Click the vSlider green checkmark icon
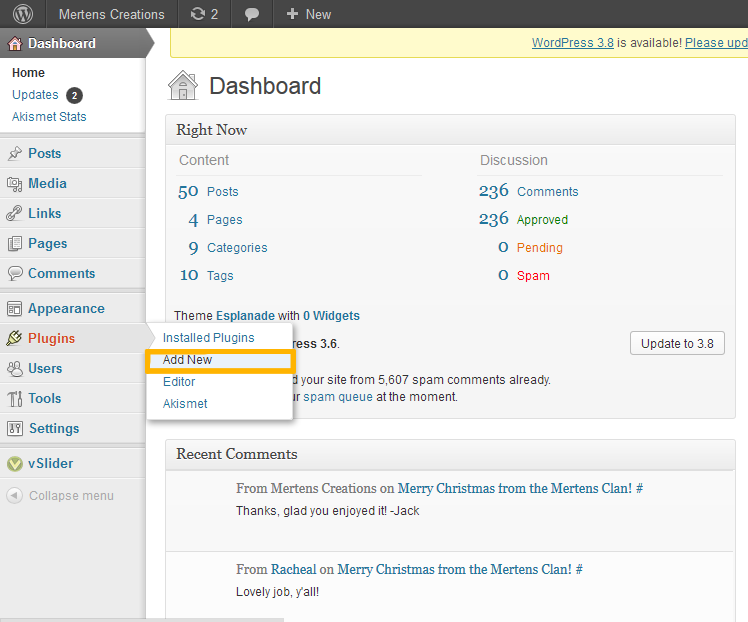This screenshot has height=622, width=748. pos(15,463)
